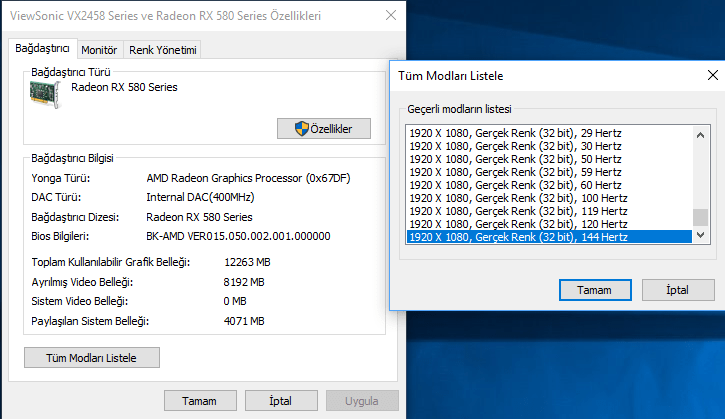Viewport: 725px width, 419px height.
Task: Cancel properties window with İptal
Action: 281,401
